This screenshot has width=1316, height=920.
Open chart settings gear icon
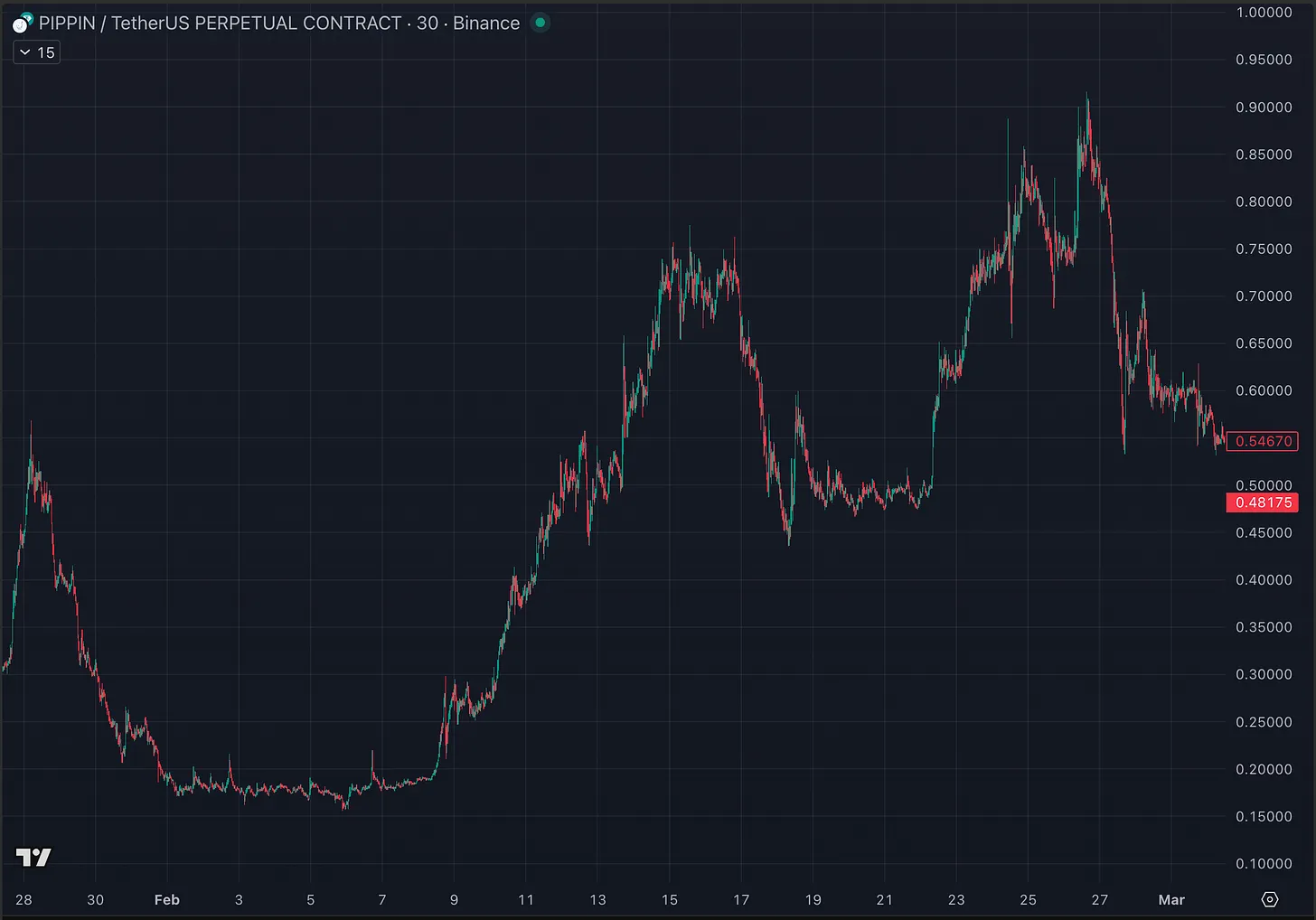(x=1269, y=899)
